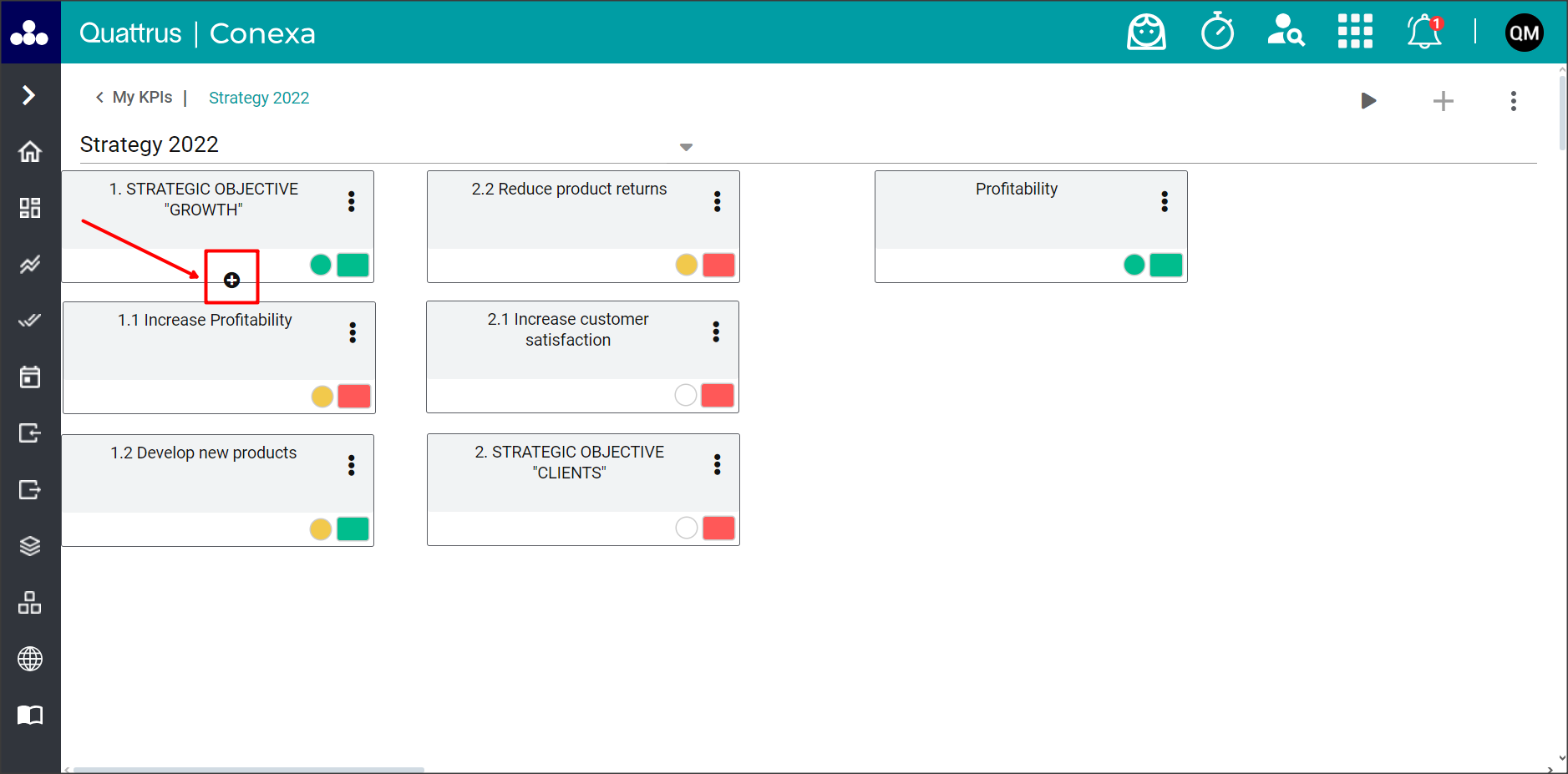1568x774 pixels.
Task: Expand children with plus under GROWTH card
Action: coord(232,280)
